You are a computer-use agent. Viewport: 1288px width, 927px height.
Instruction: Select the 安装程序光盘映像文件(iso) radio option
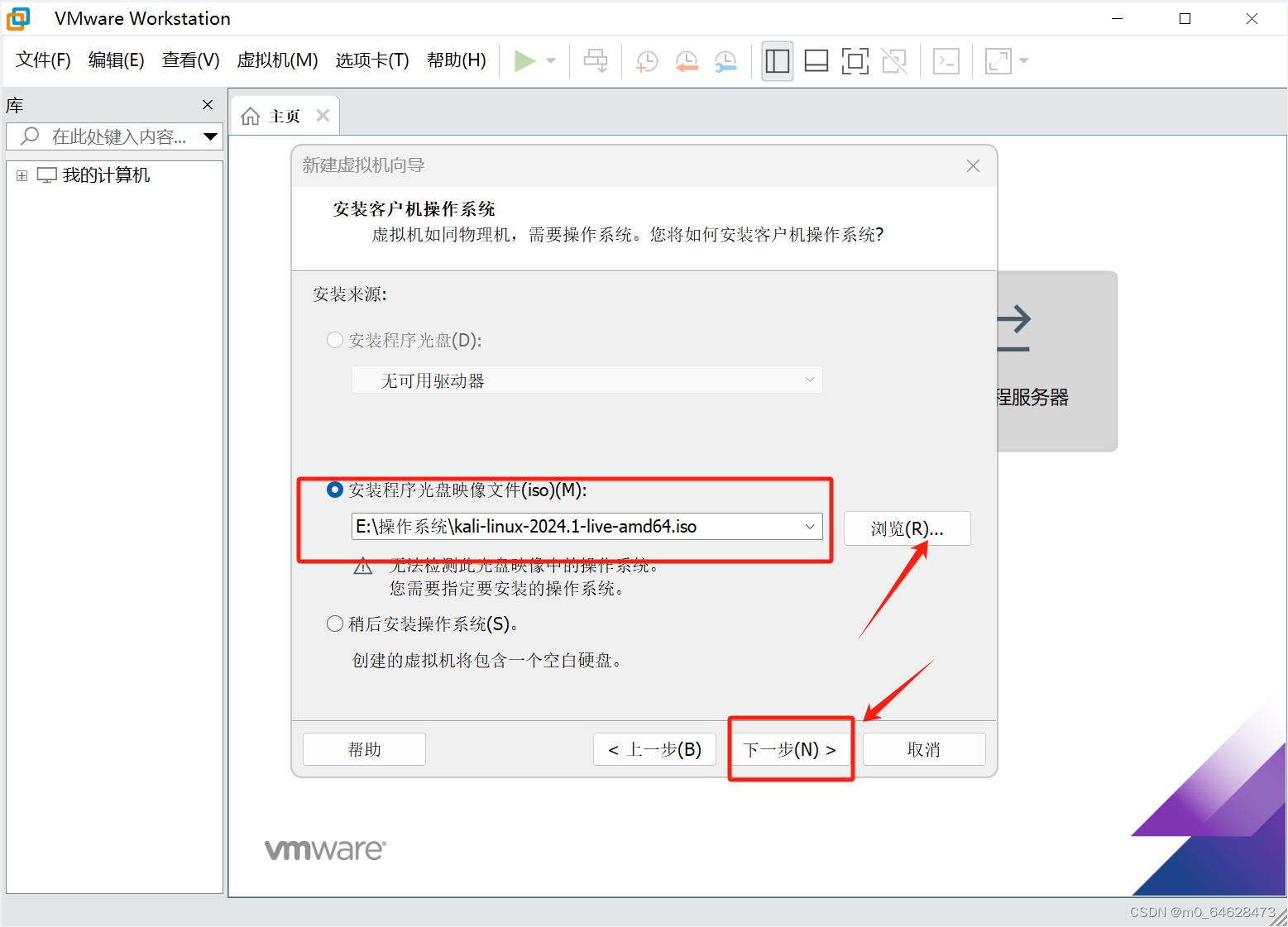pyautogui.click(x=335, y=490)
